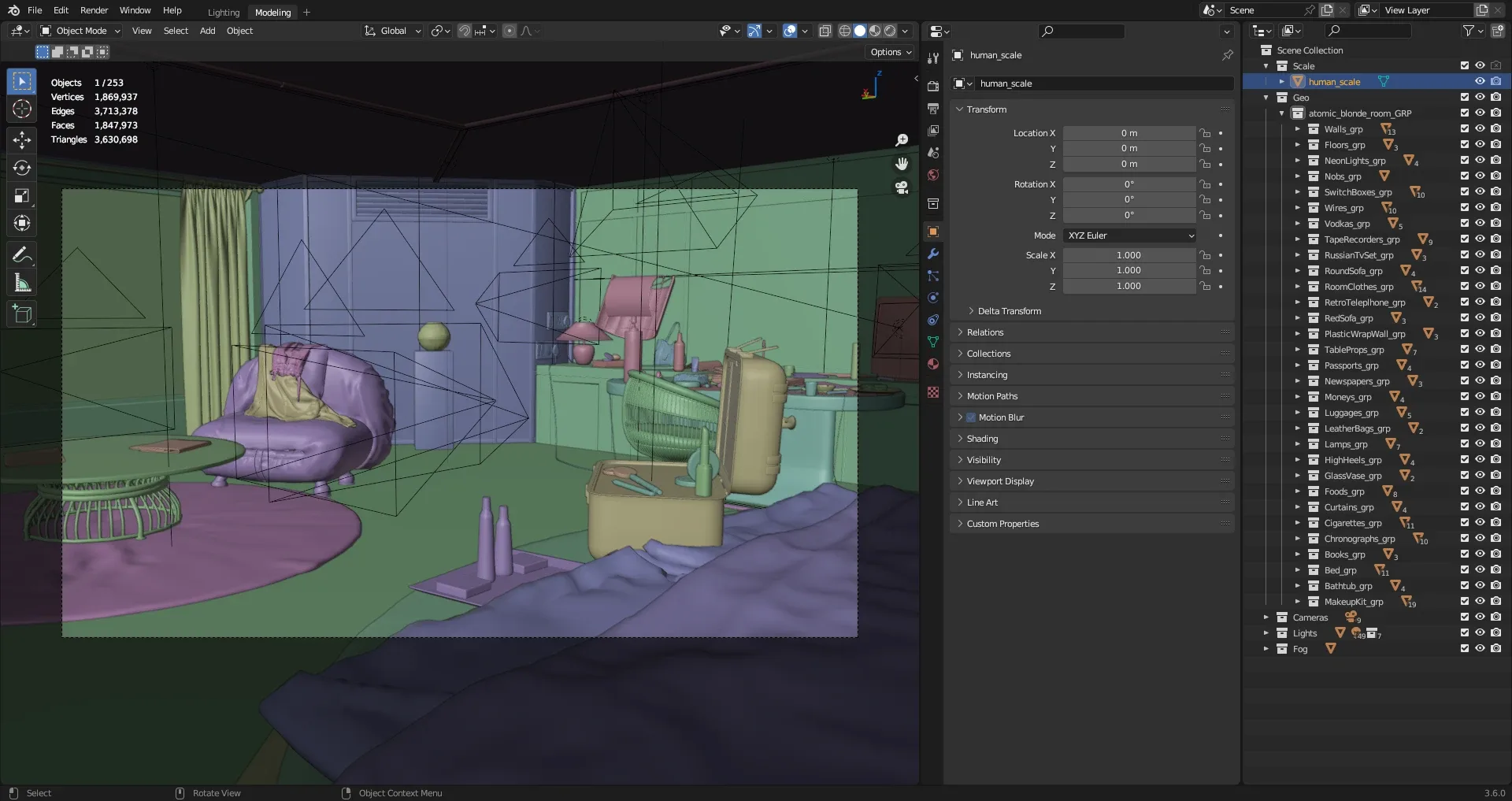Select the Add Cube tool
Screen dimensions: 1512x801
[x=22, y=314]
